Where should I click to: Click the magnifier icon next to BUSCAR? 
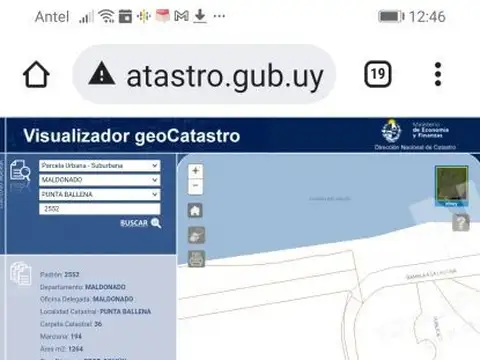156,223
